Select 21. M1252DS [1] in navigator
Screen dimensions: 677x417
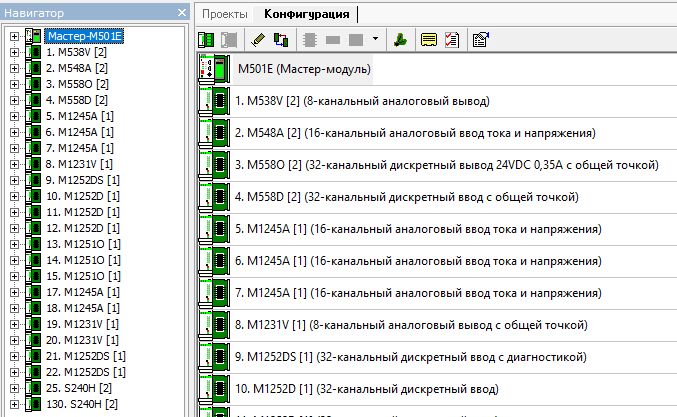click(x=86, y=356)
